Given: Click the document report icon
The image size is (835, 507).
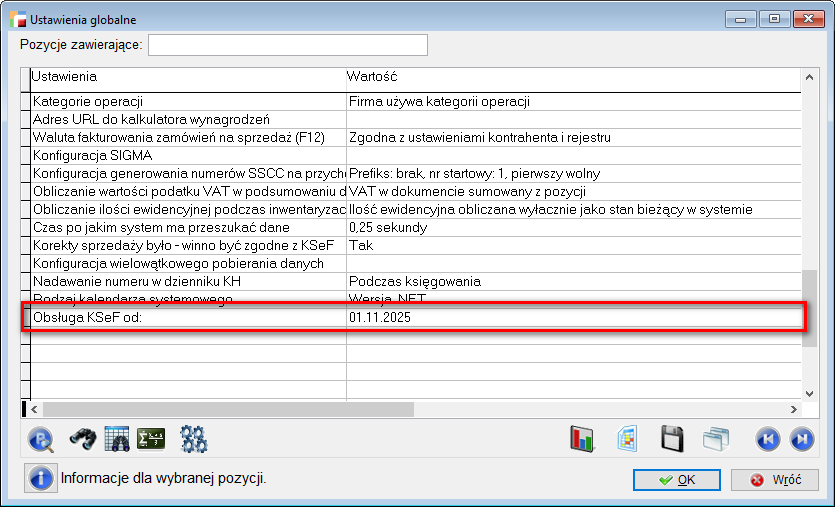Looking at the screenshot, I should pos(628,439).
